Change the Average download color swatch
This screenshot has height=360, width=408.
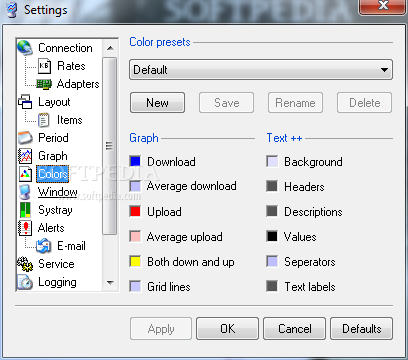[135, 186]
